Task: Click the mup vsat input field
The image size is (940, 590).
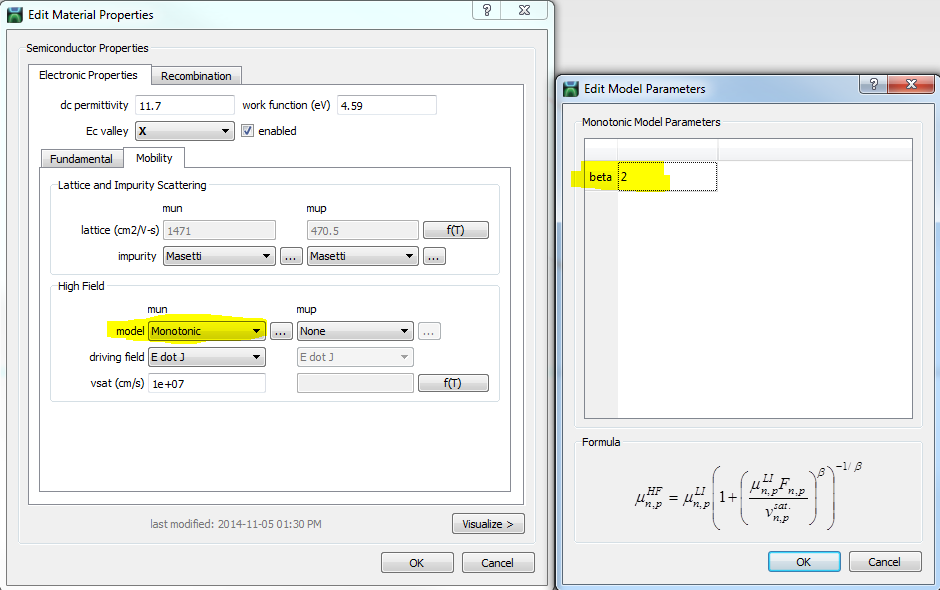Action: point(355,383)
